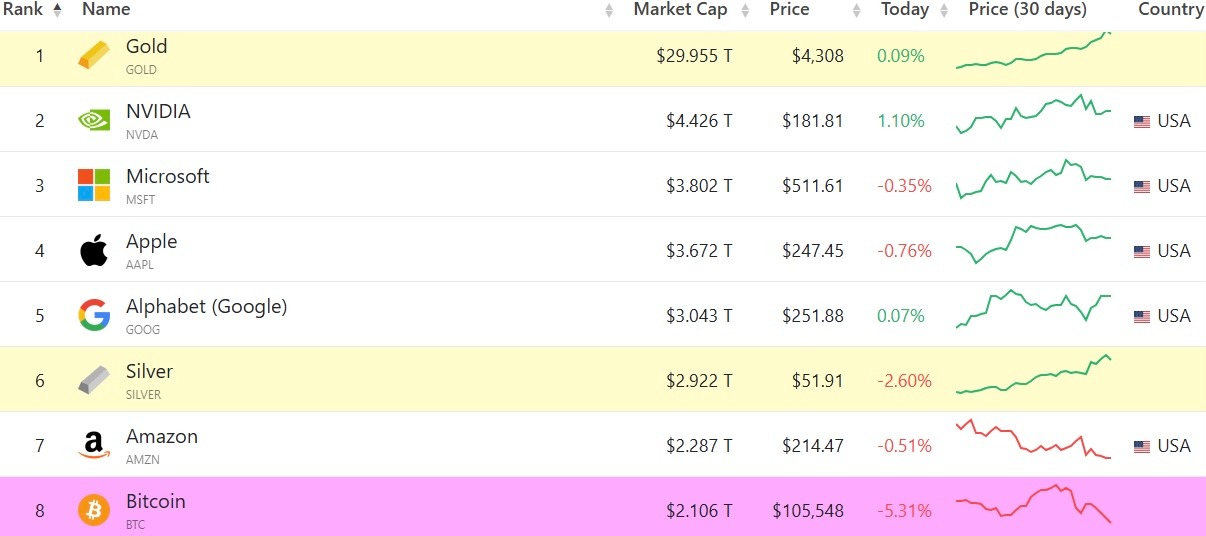
Task: Click the Country column header
Action: (x=1170, y=10)
